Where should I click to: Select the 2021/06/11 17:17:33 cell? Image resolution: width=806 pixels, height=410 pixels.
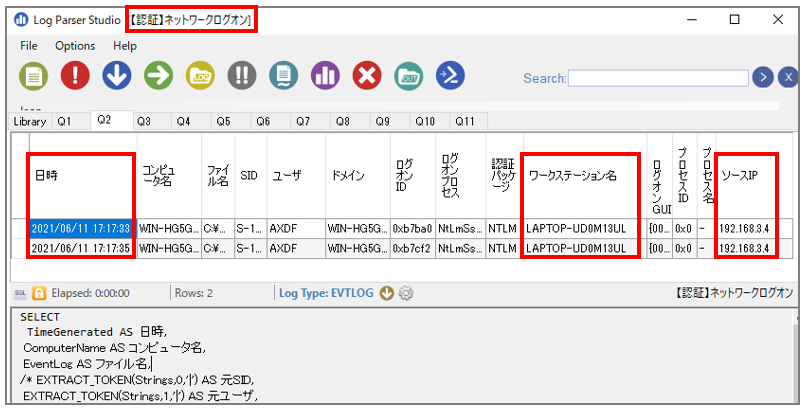coord(81,228)
